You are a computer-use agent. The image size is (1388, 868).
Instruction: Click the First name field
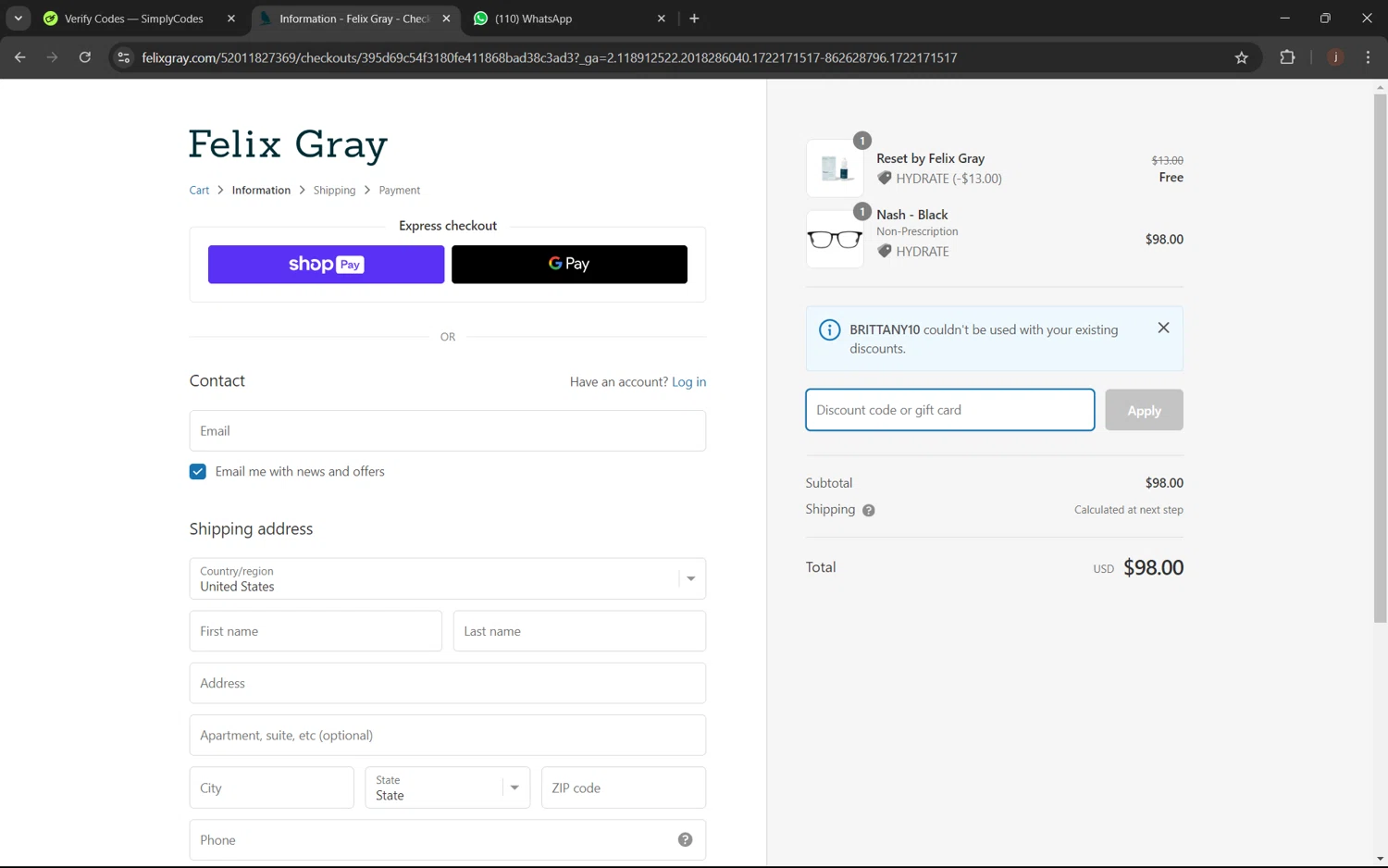[x=316, y=631]
